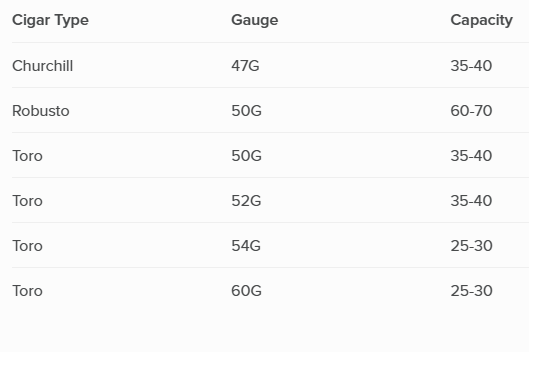The width and height of the screenshot is (537, 372).
Task: Click the 50G gauge in Robusto row
Action: coord(246,111)
